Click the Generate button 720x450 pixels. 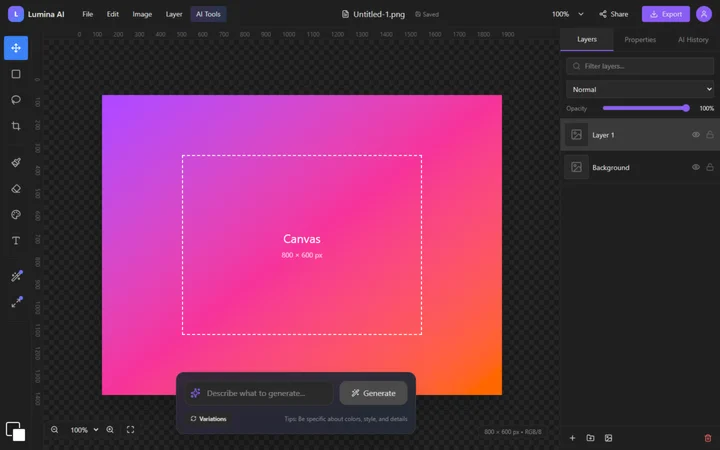(x=373, y=393)
